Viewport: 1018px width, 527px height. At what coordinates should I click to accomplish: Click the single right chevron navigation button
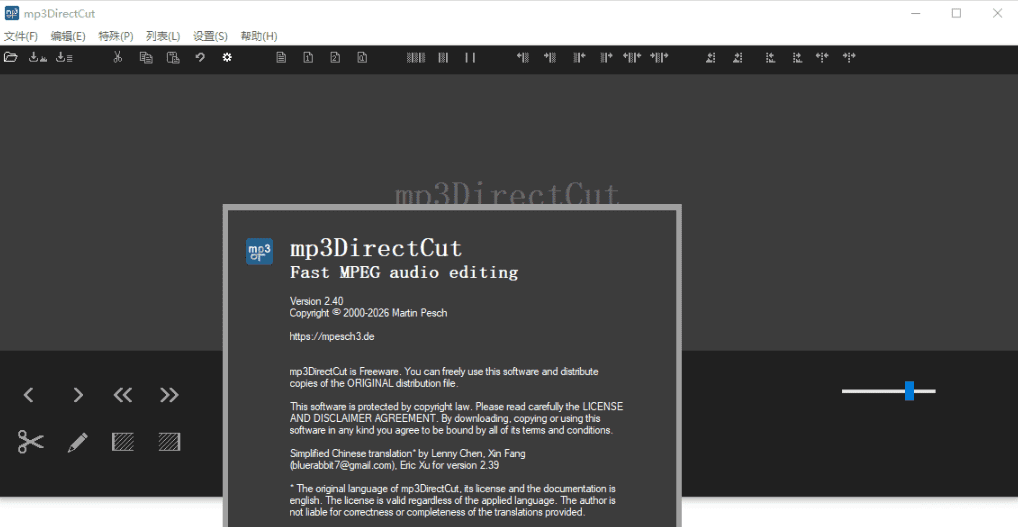(x=78, y=395)
